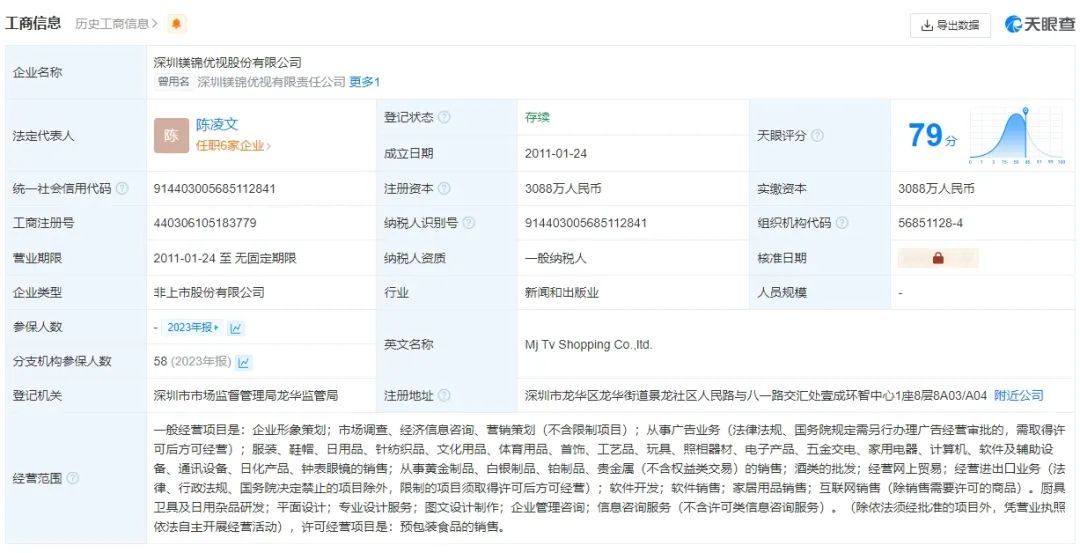This screenshot has height=553, width=1080.
Task: Click the bell alert icon beside 历史工商信息
Action: click(x=177, y=24)
